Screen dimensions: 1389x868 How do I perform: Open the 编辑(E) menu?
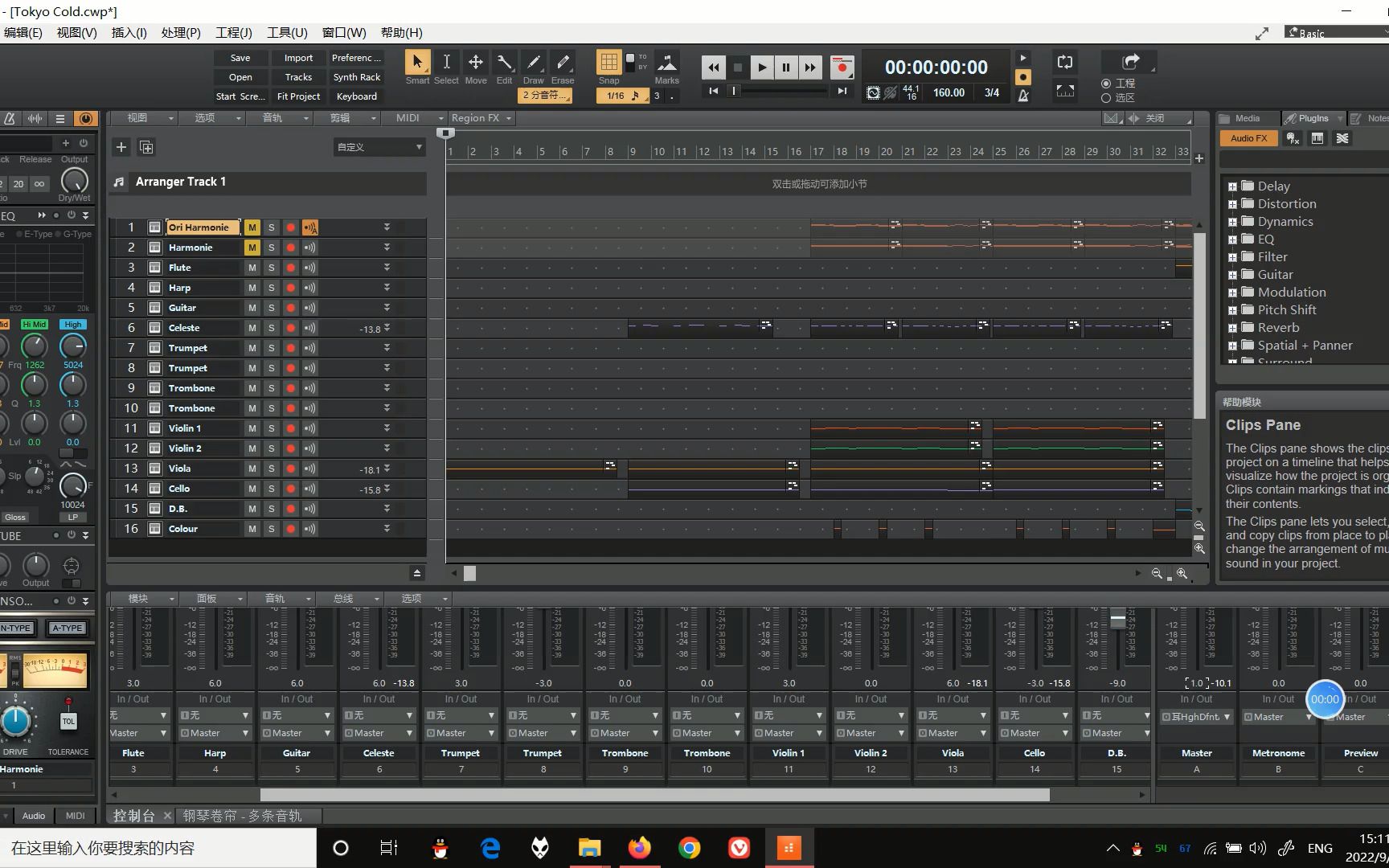pyautogui.click(x=23, y=33)
